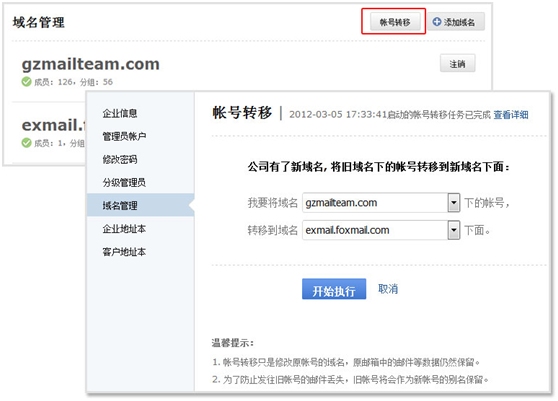Click the 域名管理 page heading
The width and height of the screenshot is (558, 401).
click(39, 22)
